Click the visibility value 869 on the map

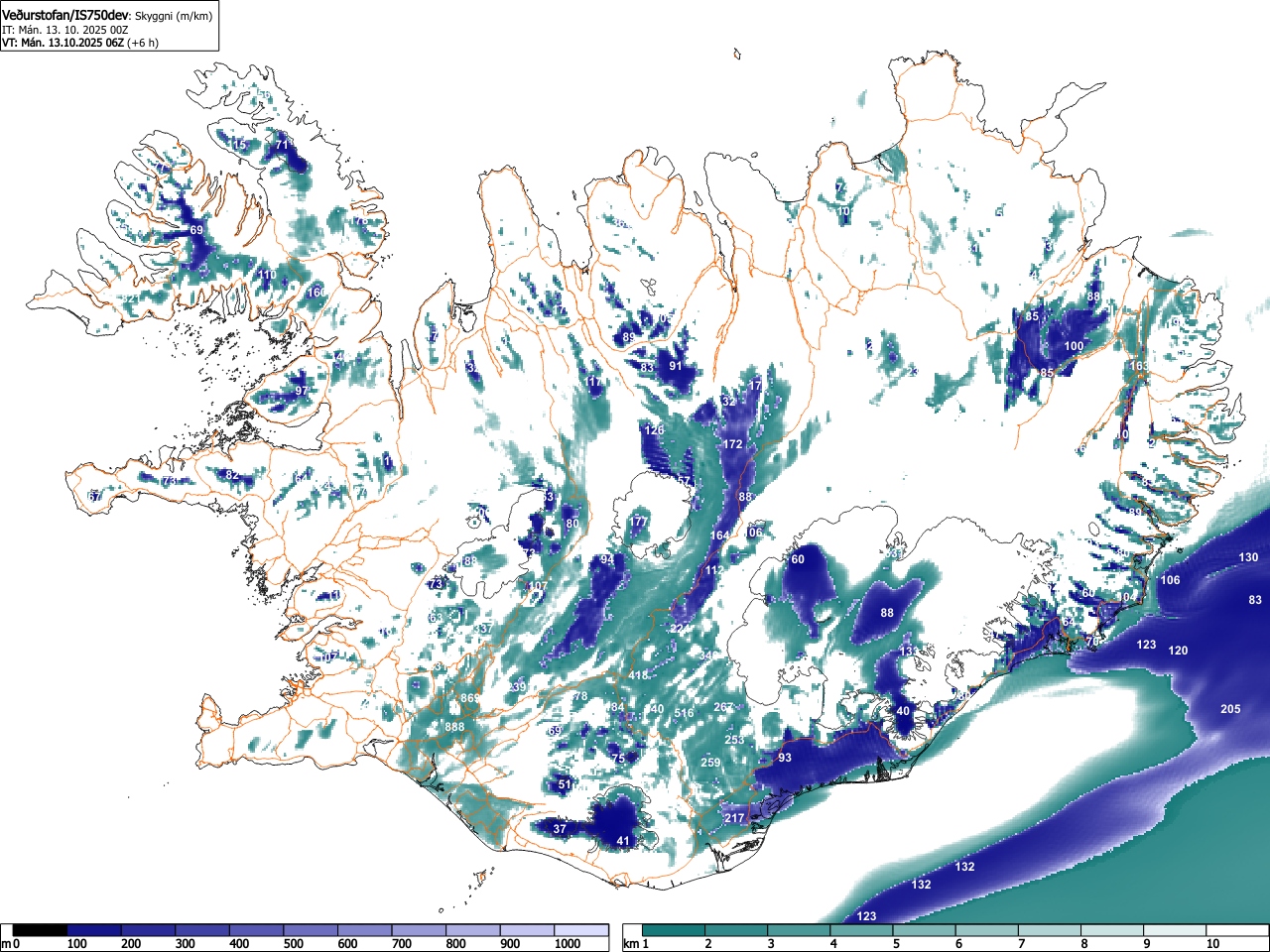[469, 699]
